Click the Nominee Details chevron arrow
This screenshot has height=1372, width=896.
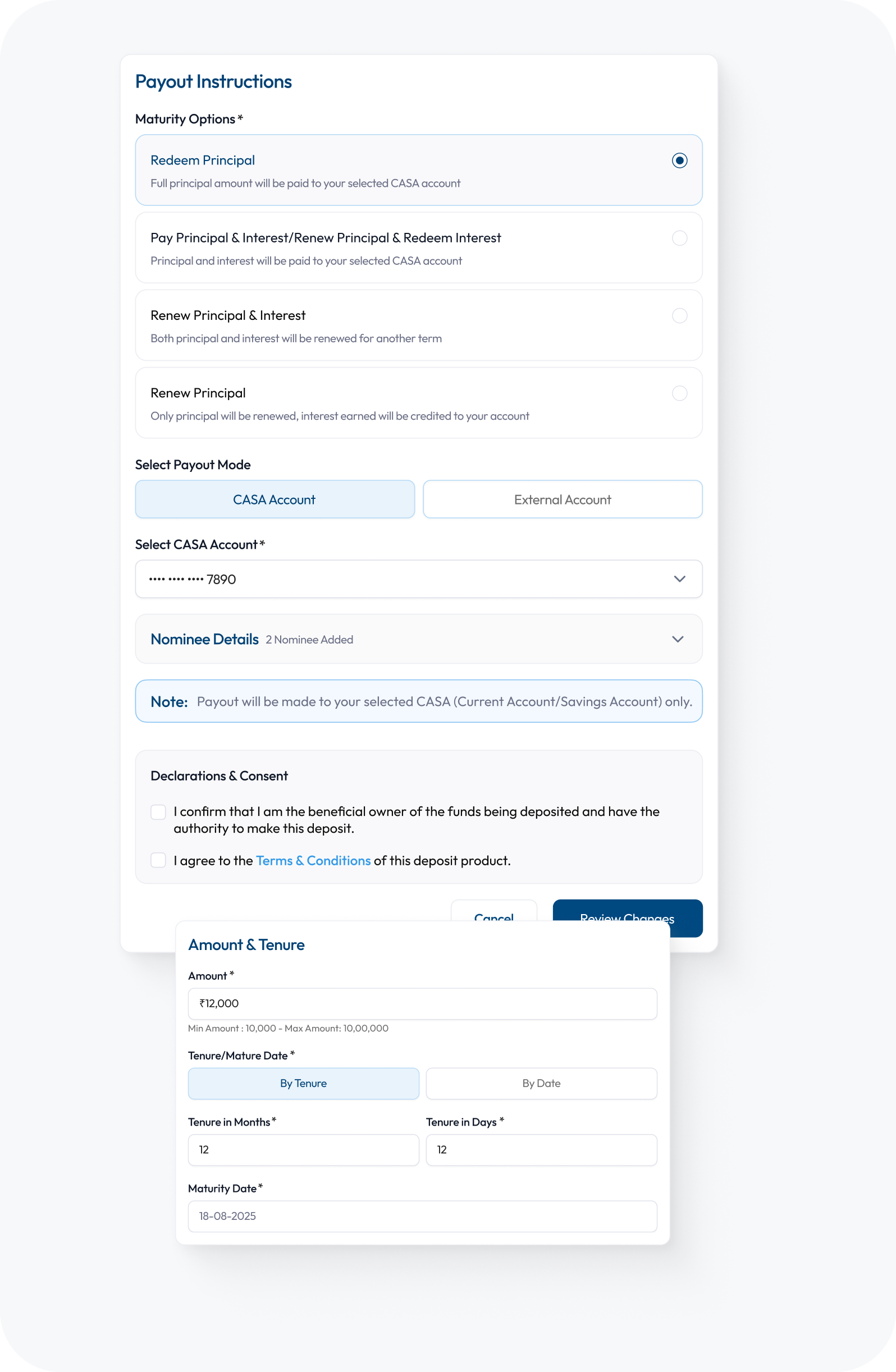click(678, 639)
